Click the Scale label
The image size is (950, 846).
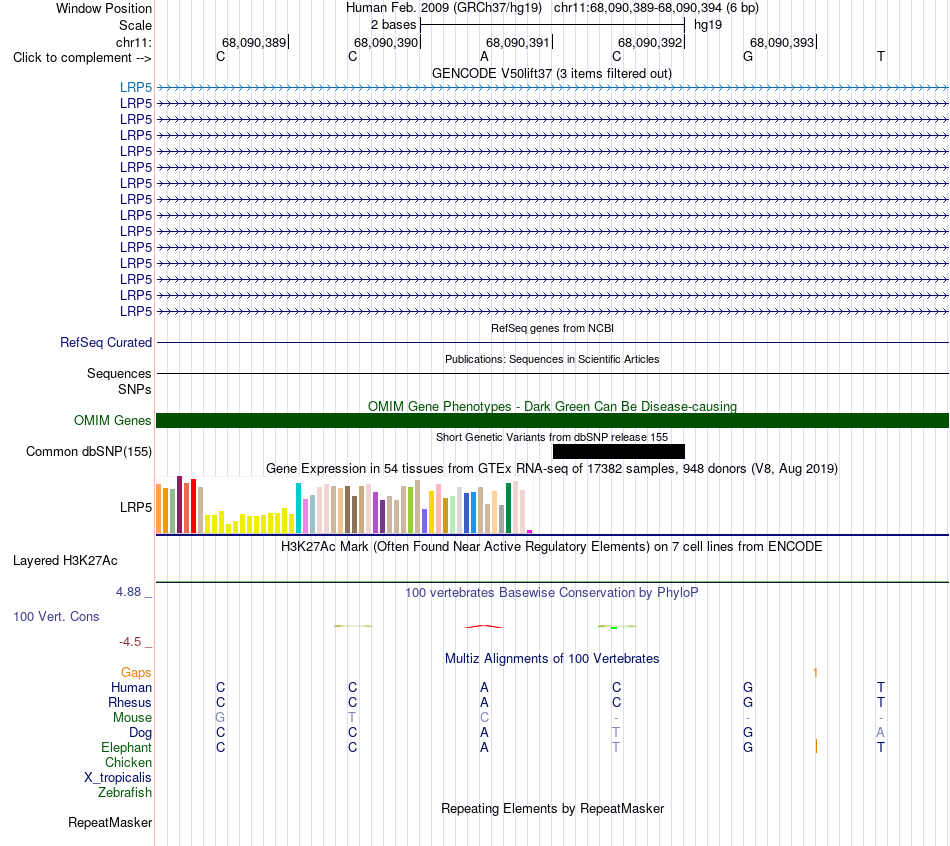pyautogui.click(x=136, y=25)
